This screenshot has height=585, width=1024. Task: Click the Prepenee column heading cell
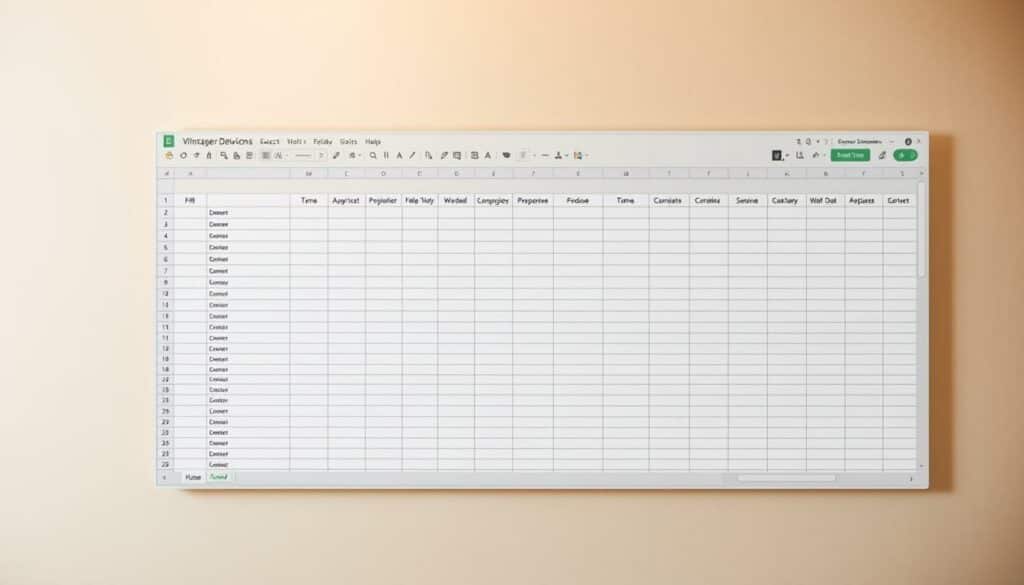pos(533,200)
